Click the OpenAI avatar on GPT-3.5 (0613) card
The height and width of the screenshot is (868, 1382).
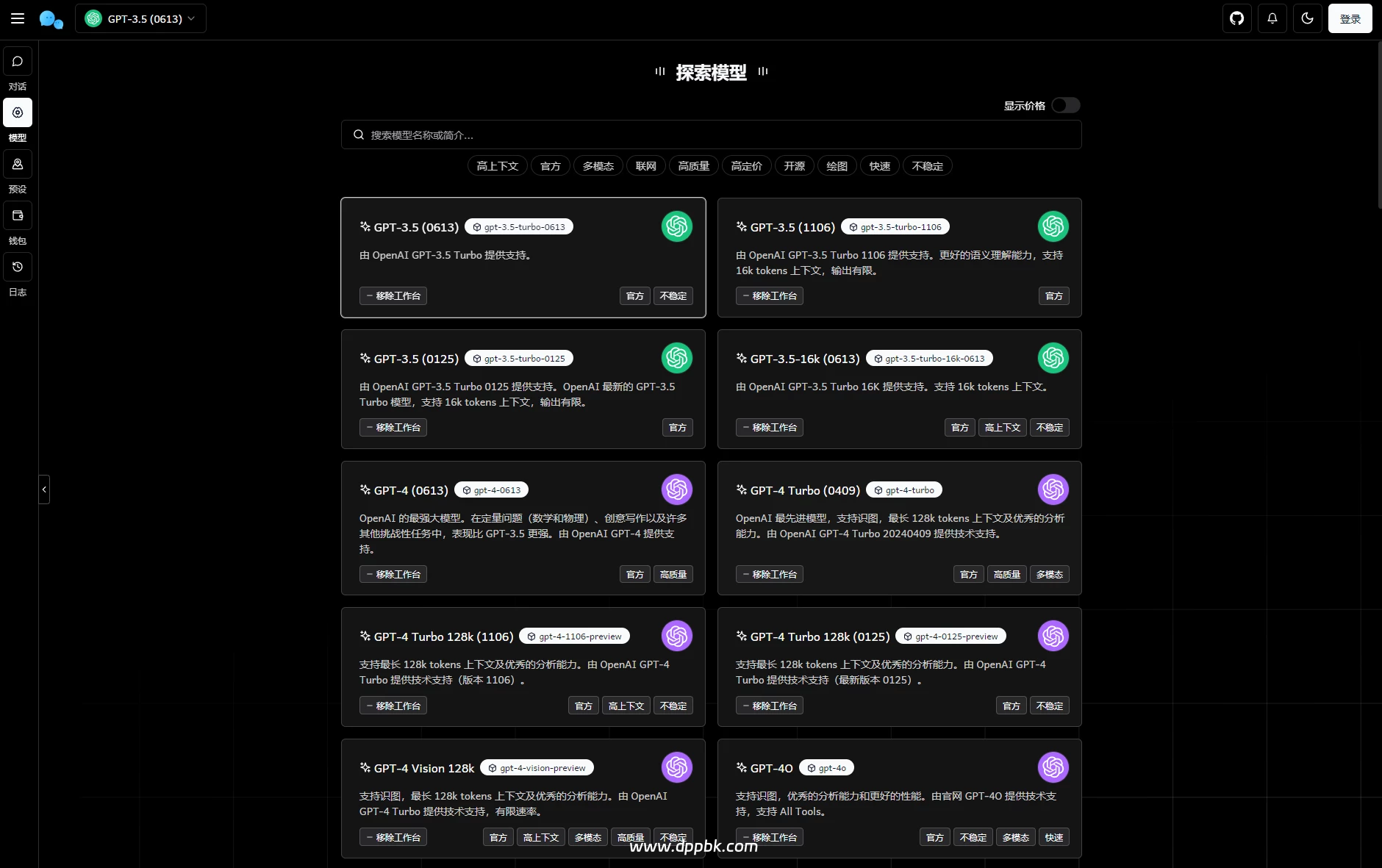pos(677,226)
